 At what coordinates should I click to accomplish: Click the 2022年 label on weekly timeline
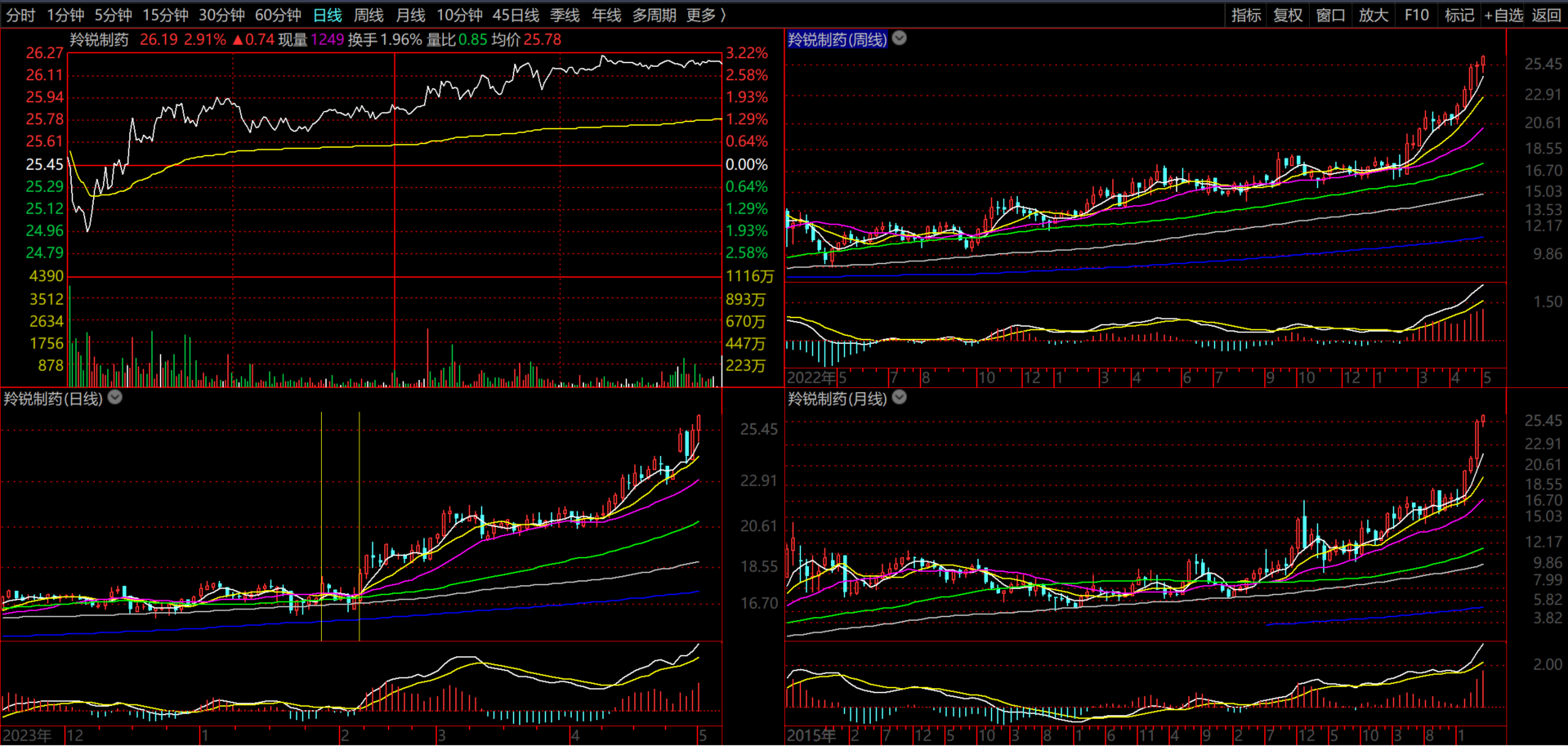point(811,377)
